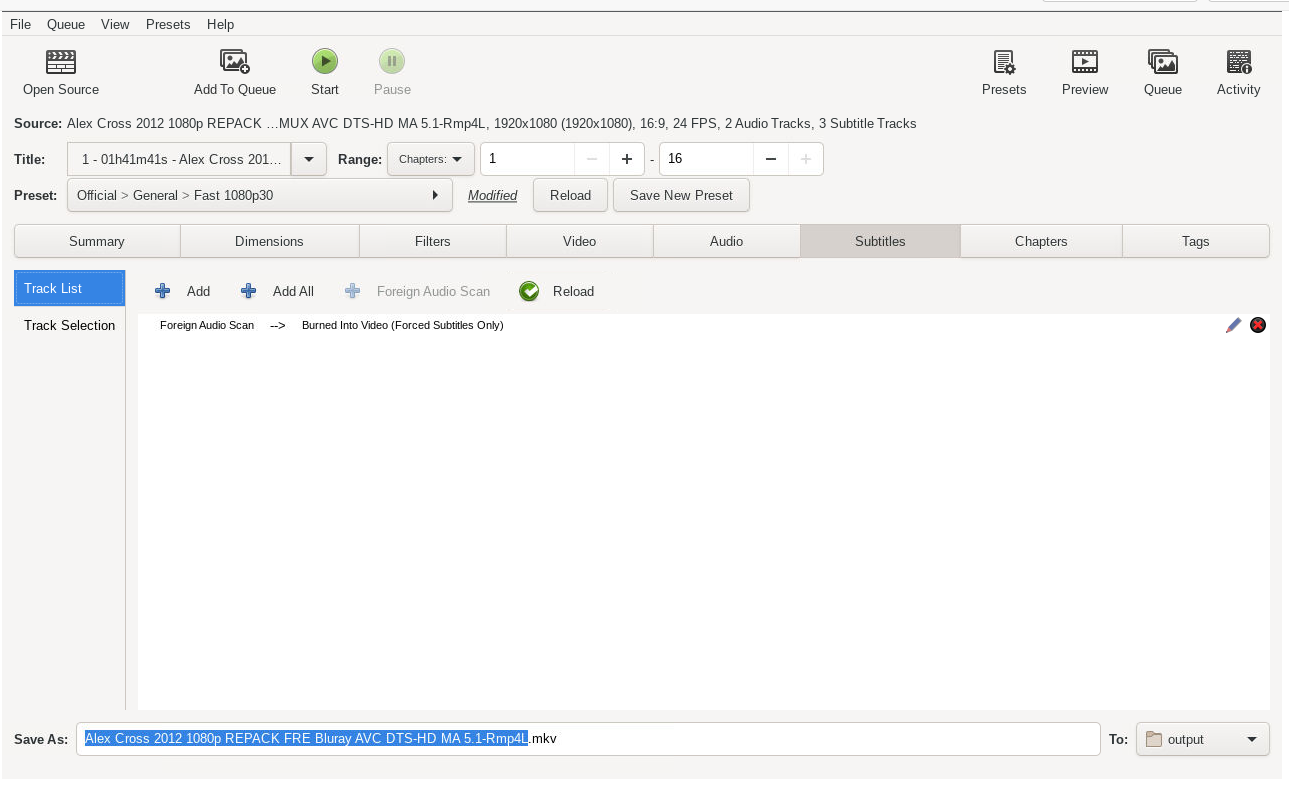
Task: Show the encode Queue window
Action: coord(1162,70)
